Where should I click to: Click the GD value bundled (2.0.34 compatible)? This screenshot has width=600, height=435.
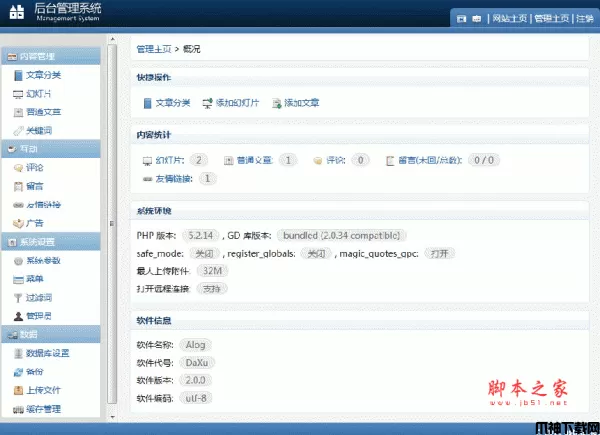(x=341, y=236)
